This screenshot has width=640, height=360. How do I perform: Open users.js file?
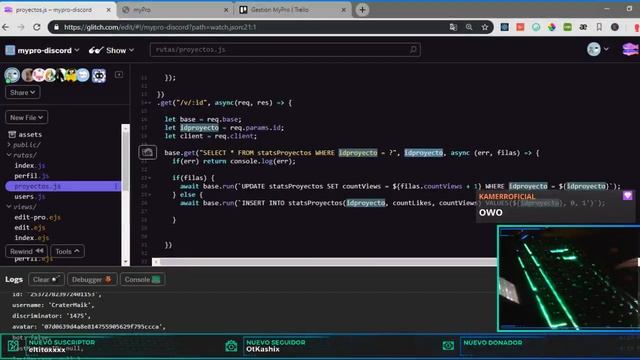(29, 196)
